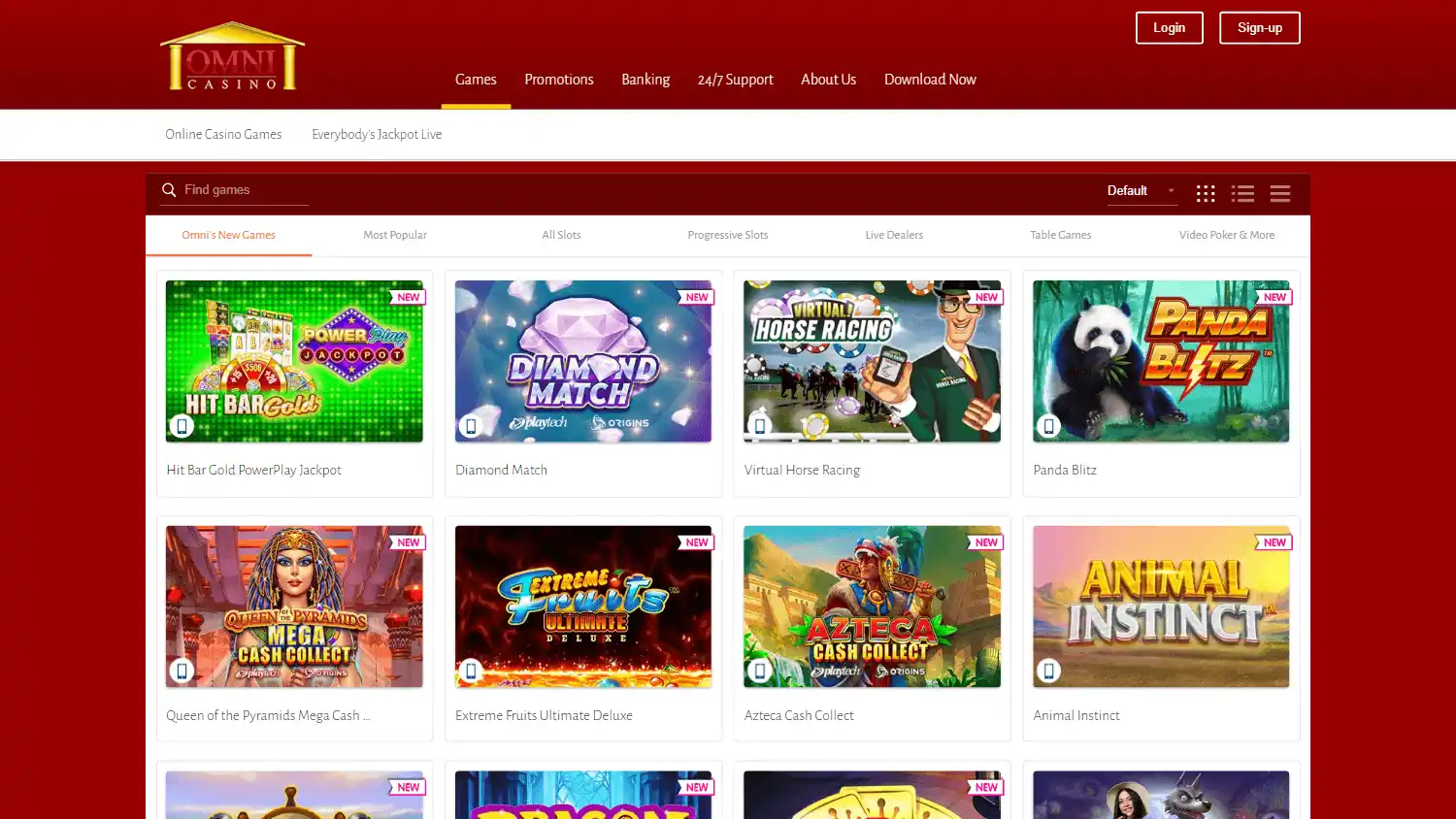
Task: Click the Sign-up button
Action: coord(1260,28)
